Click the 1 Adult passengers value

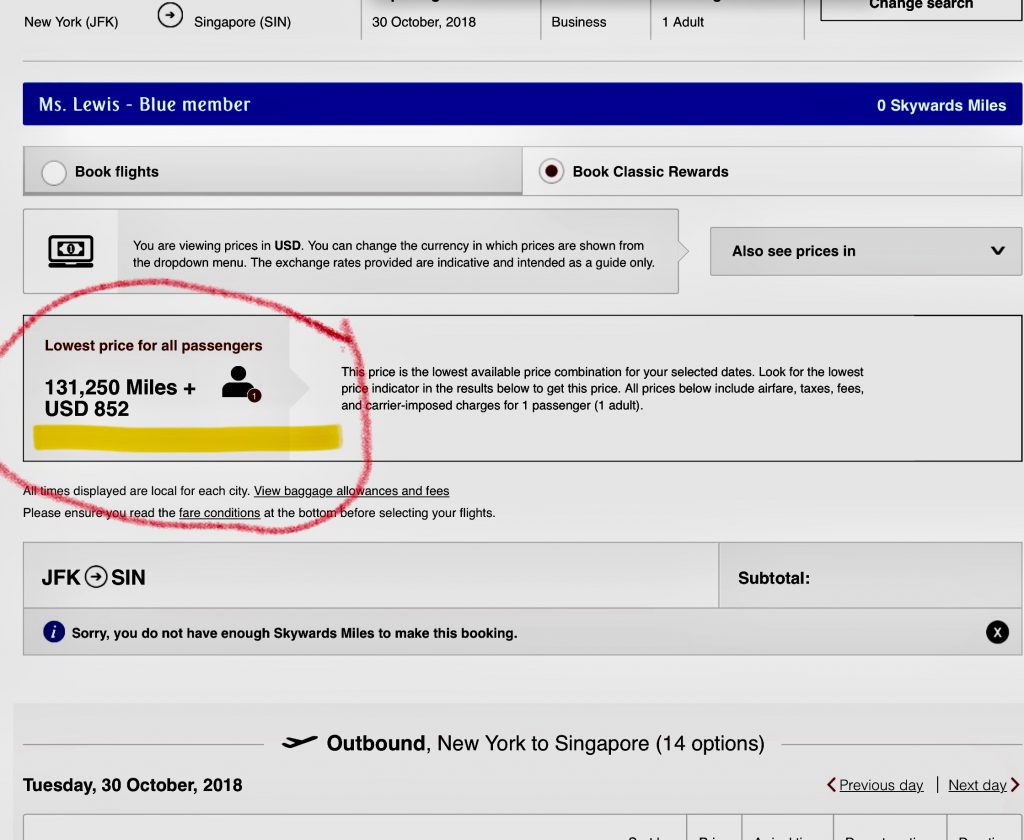point(682,22)
